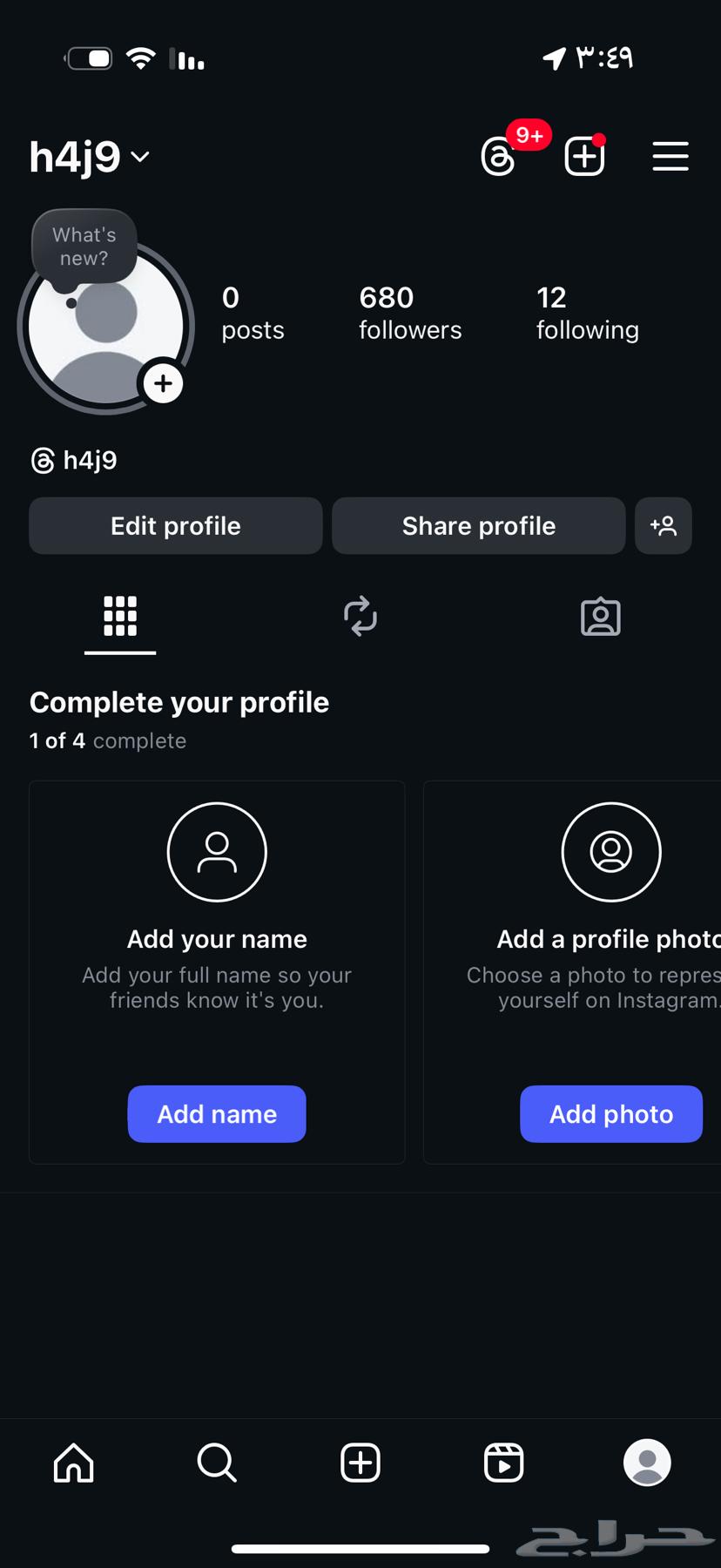Click the Edit profile button

coord(176,525)
